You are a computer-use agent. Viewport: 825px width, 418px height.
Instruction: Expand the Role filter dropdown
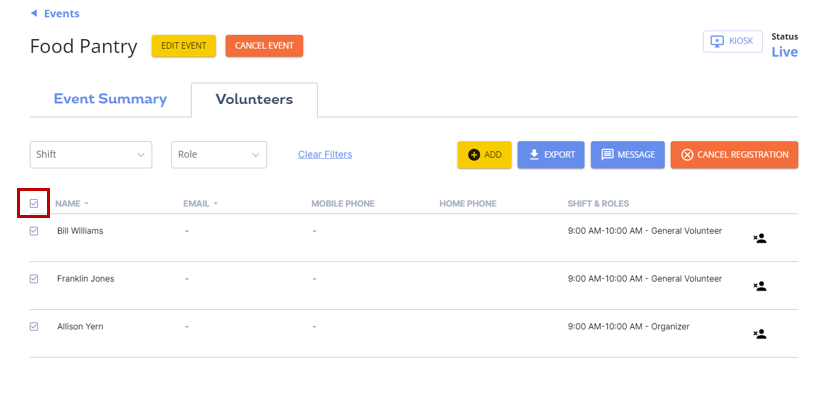pos(218,155)
